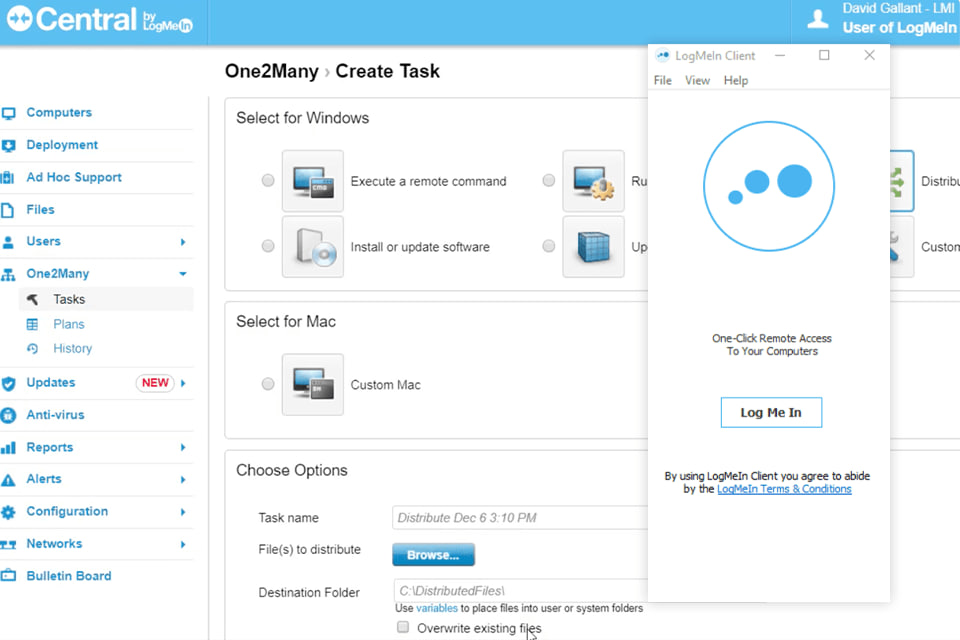Expand the Reports submenu arrow
This screenshot has height=640, width=960.
182,448
